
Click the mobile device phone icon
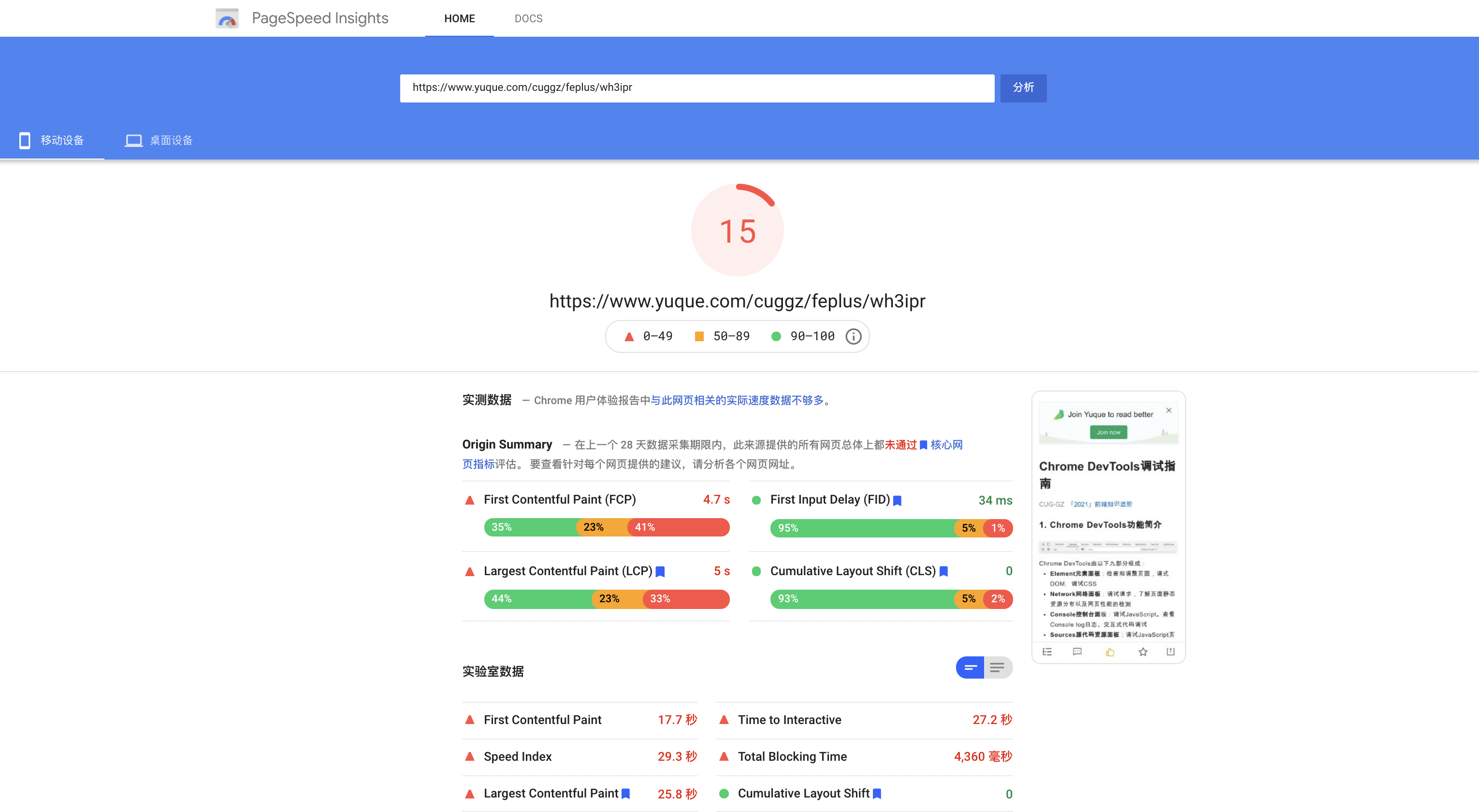click(25, 141)
